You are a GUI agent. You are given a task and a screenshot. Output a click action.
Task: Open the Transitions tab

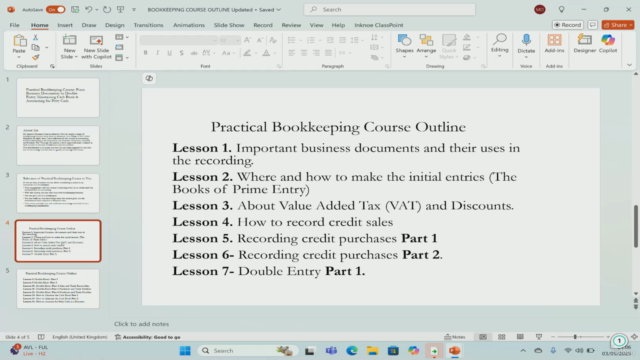[x=148, y=25]
